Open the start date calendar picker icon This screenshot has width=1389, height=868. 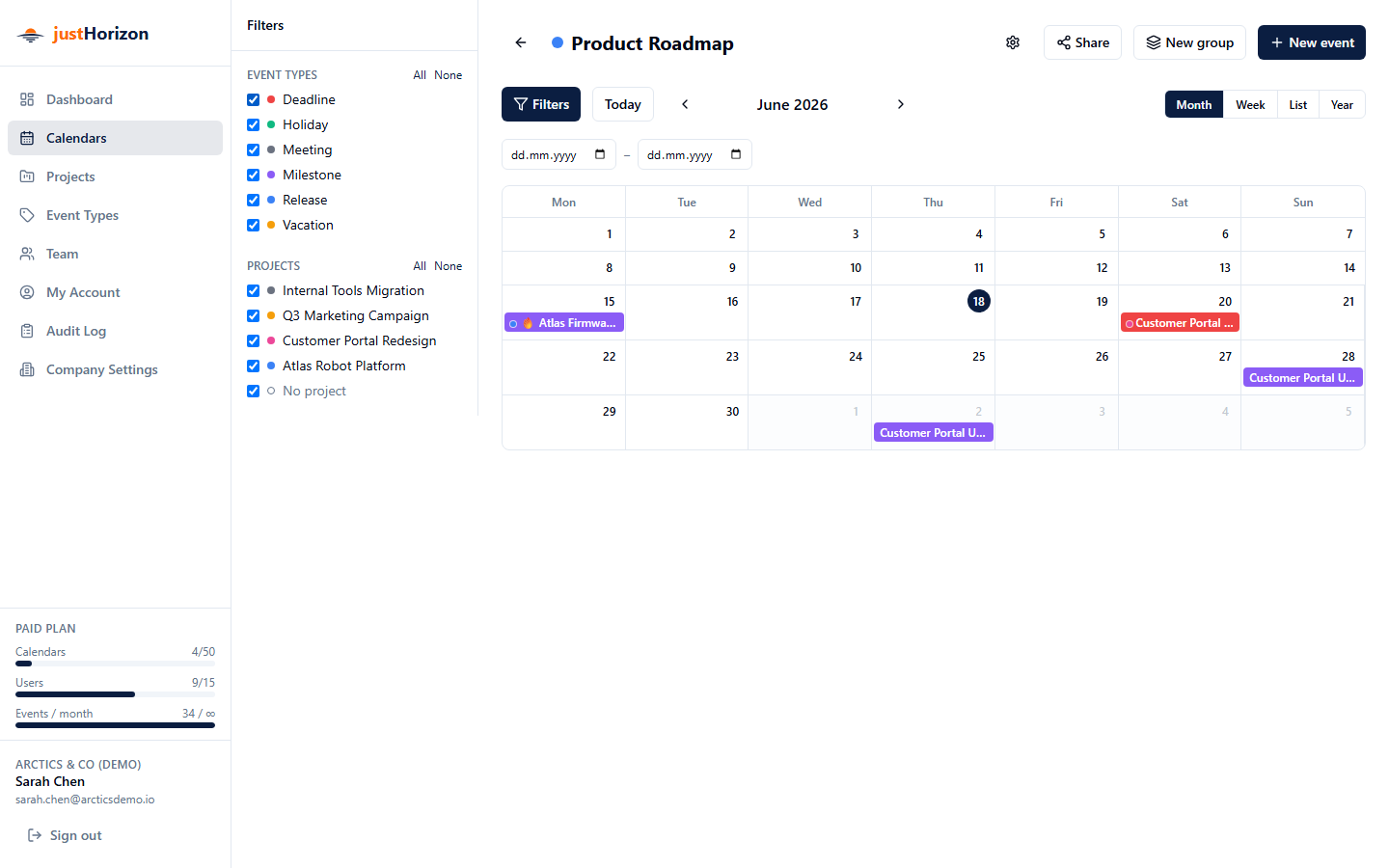coord(600,154)
